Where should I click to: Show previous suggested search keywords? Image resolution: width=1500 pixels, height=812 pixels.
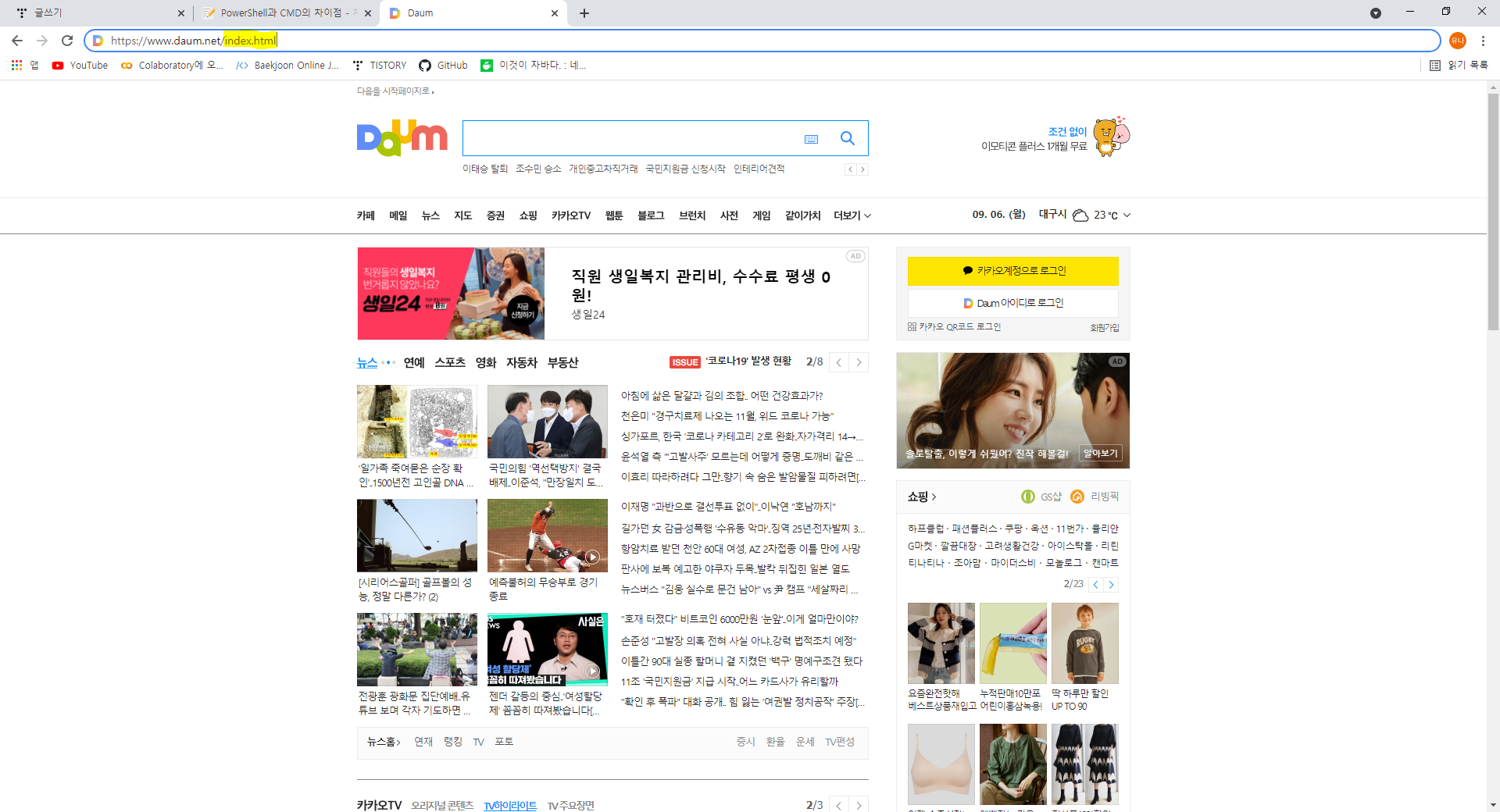coord(851,169)
